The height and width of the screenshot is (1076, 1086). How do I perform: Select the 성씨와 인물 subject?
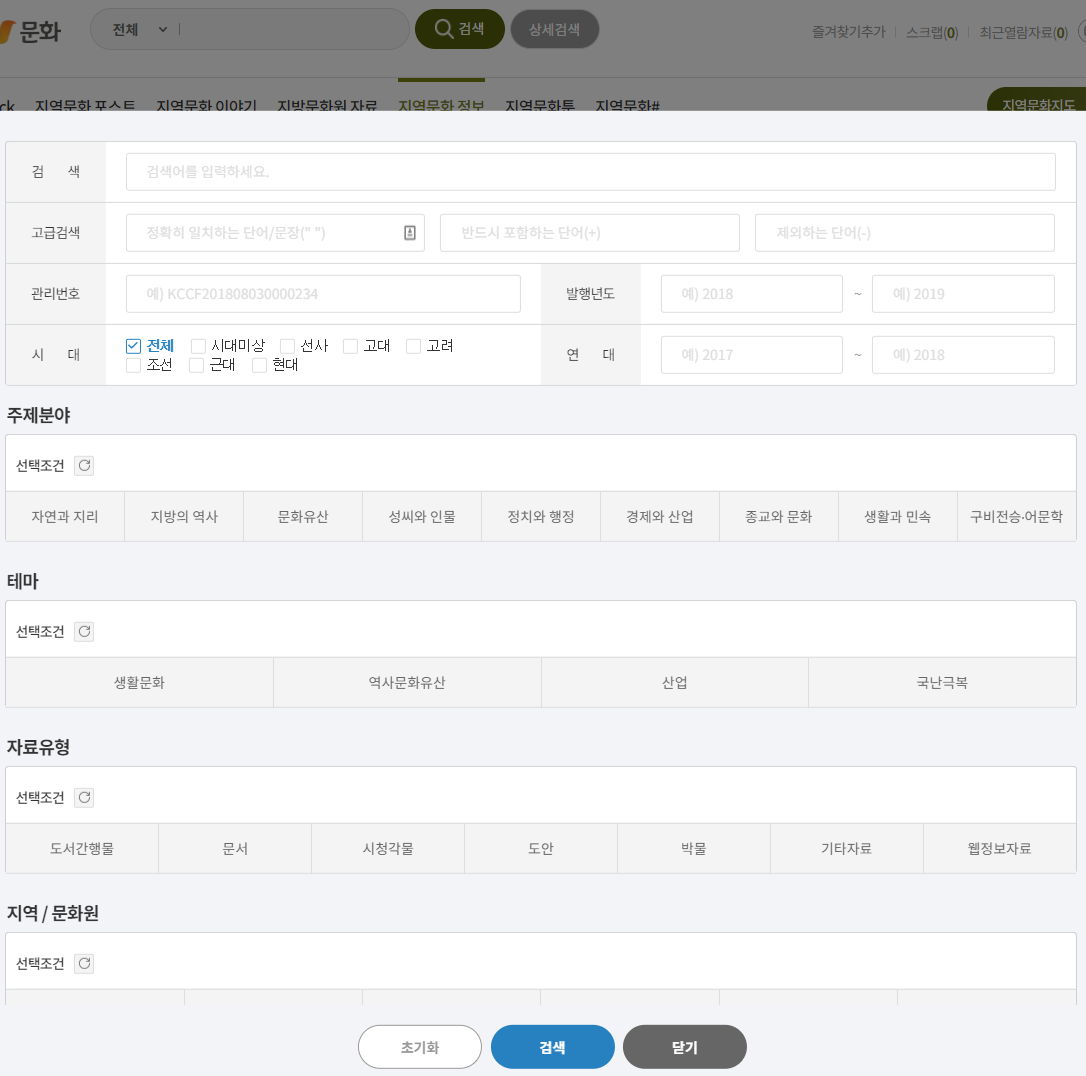tap(422, 517)
